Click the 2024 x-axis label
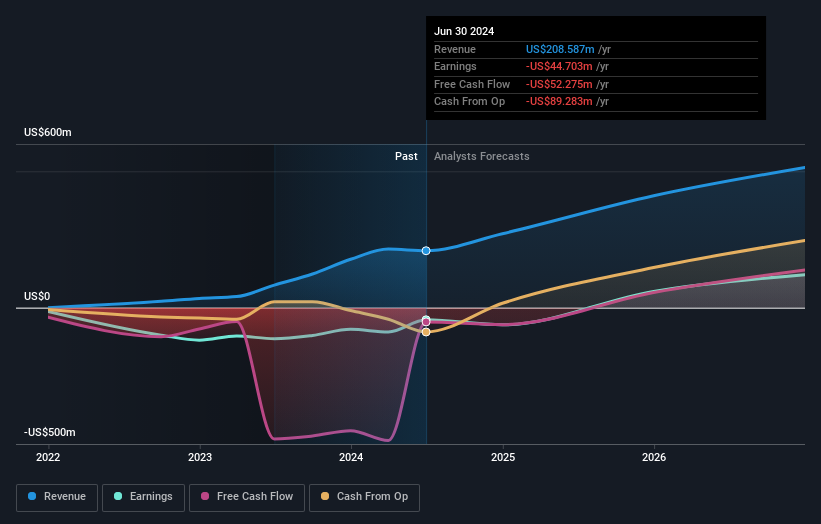This screenshot has width=821, height=524. tap(351, 457)
